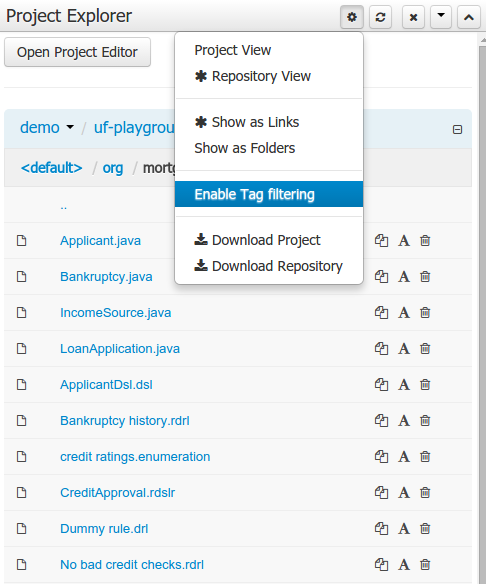Copy Bankruptcy.java using its copy icon
486x584 pixels.
381,277
